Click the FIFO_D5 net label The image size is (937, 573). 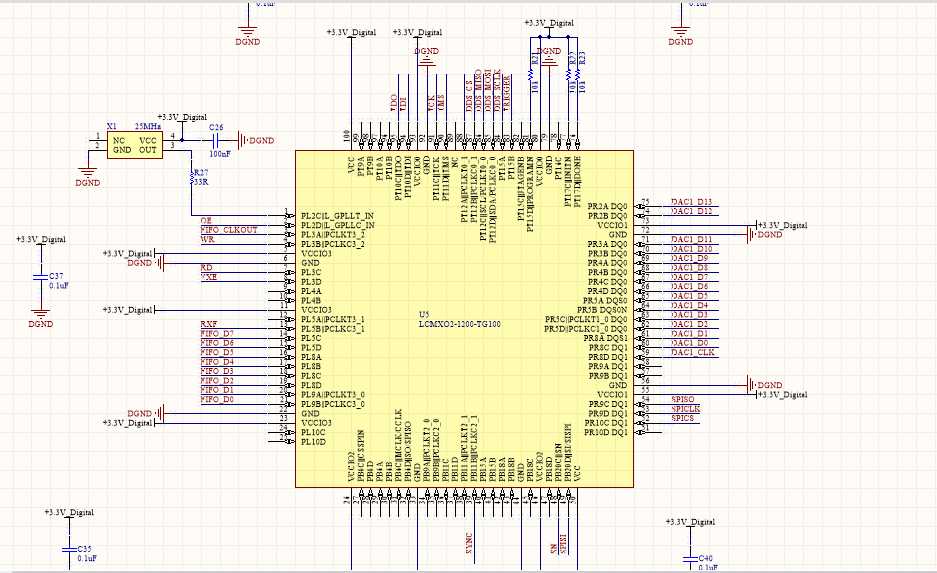(x=217, y=353)
